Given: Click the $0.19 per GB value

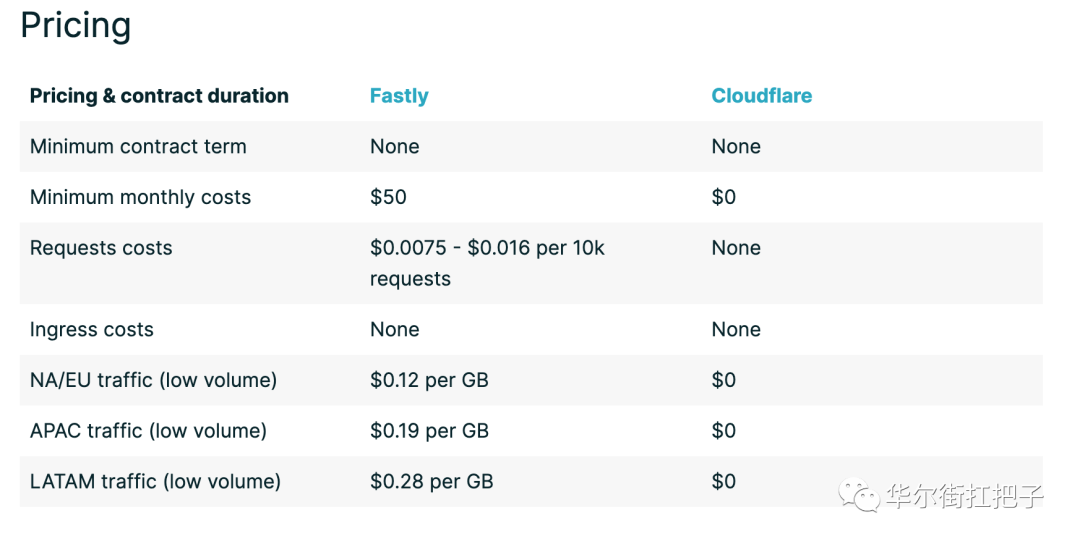Looking at the screenshot, I should [x=429, y=431].
